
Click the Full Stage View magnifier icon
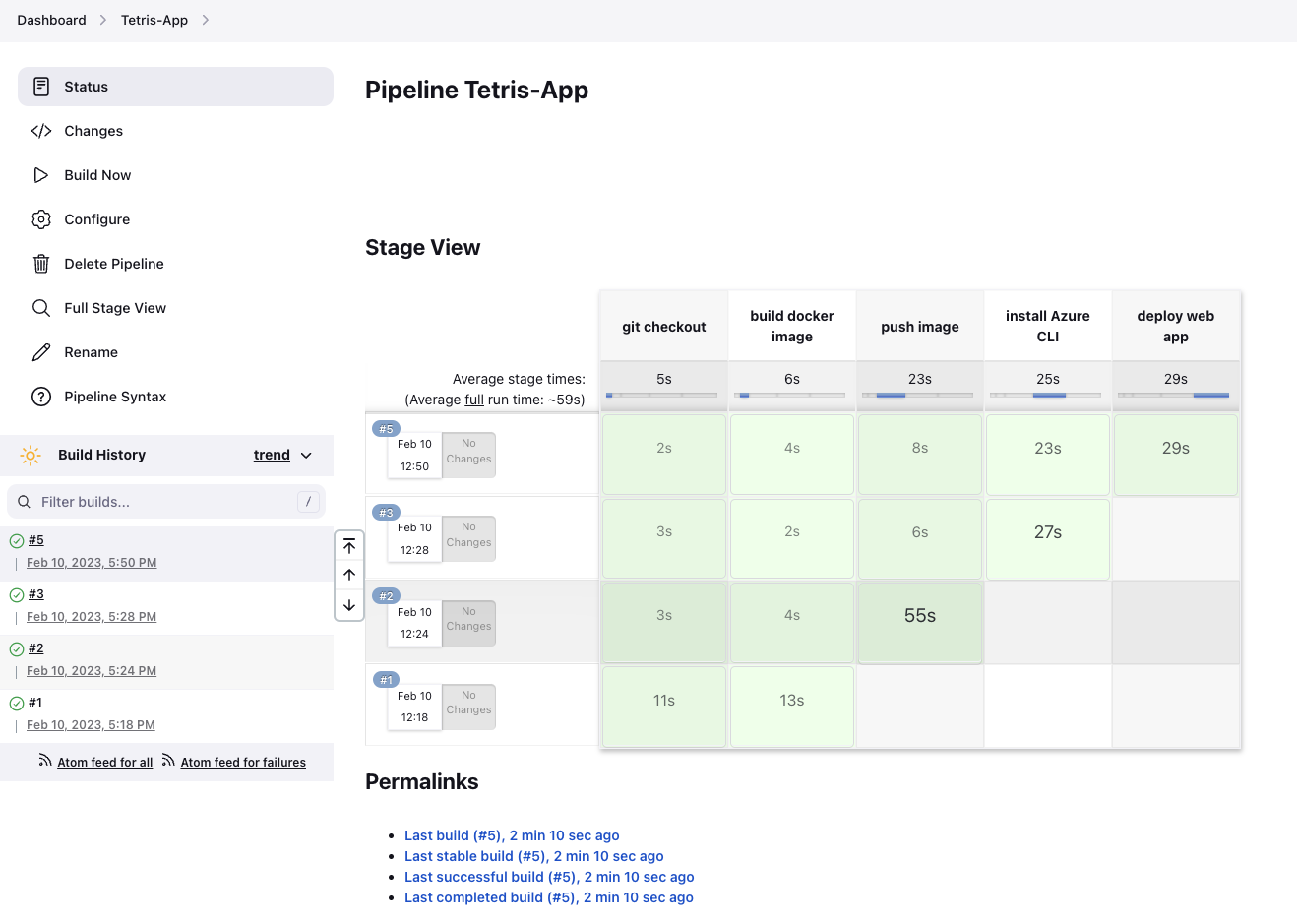tap(40, 308)
